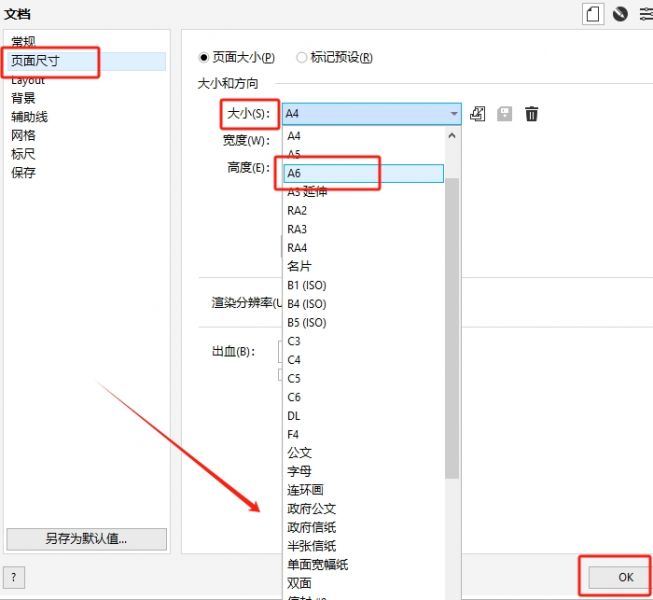653x600 pixels.
Task: Choose RA3 from the size list
Action: pyautogui.click(x=363, y=229)
